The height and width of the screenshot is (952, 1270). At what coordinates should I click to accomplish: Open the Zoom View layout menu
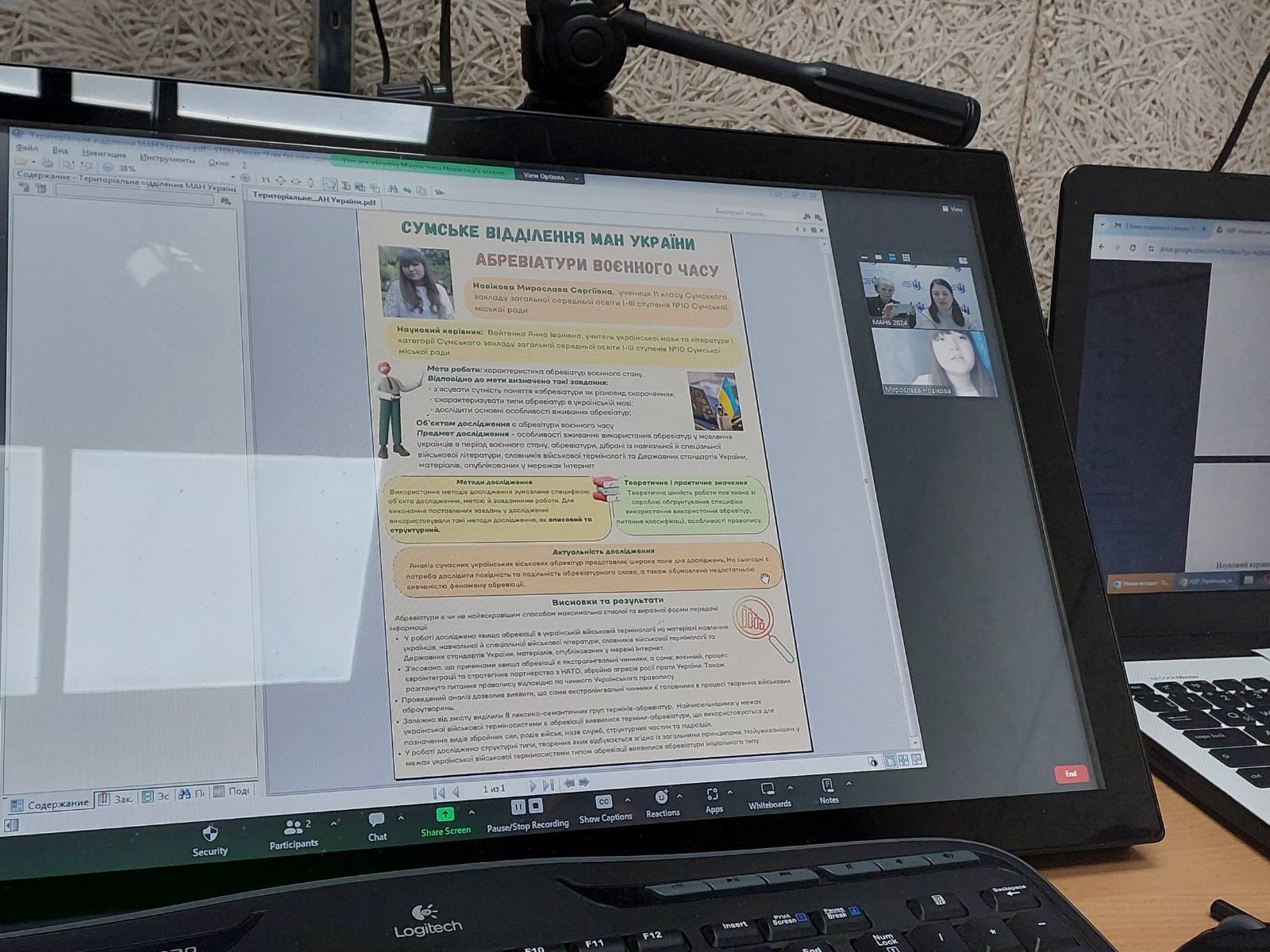click(x=952, y=209)
